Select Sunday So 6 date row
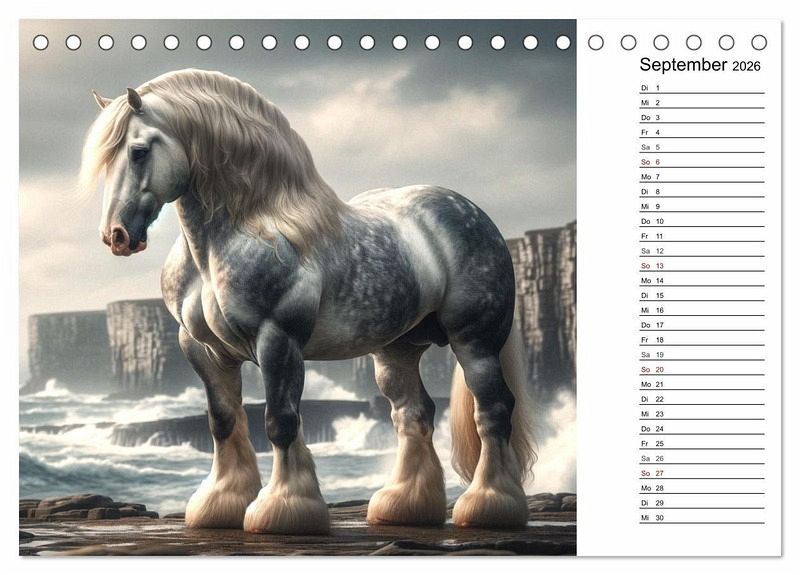The height and width of the screenshot is (575, 800). [x=701, y=162]
